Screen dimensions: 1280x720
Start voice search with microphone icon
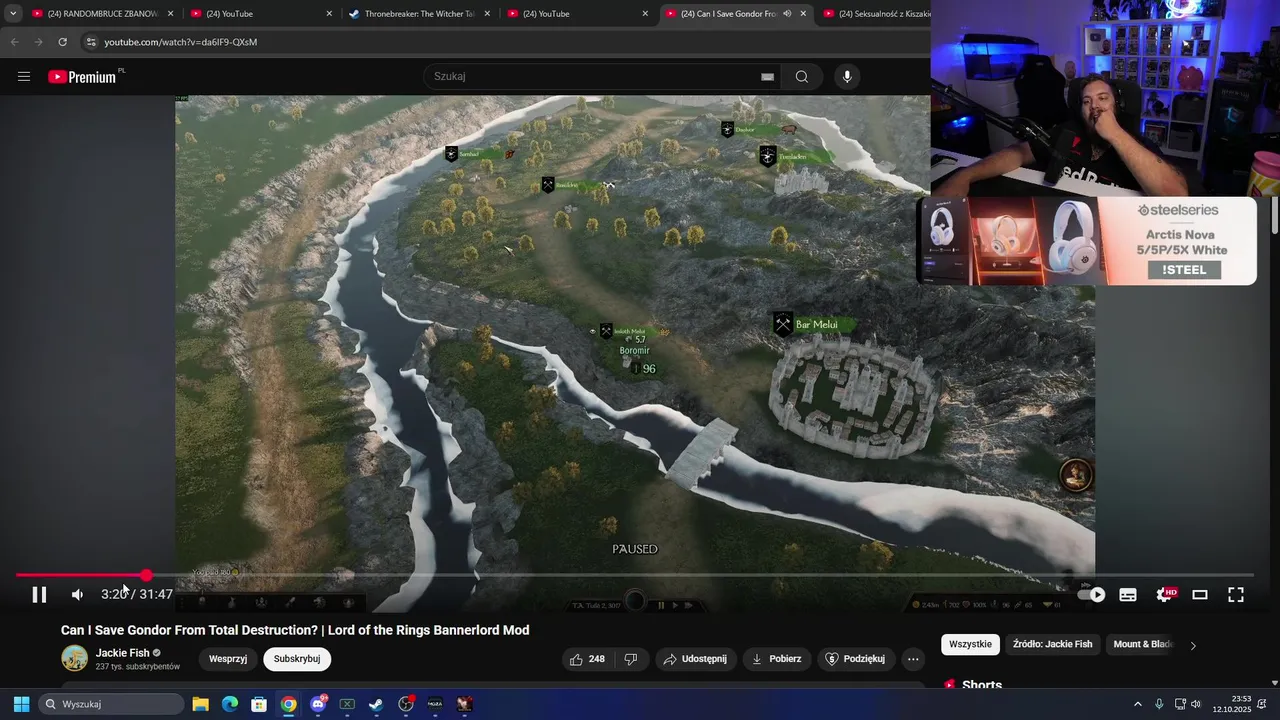point(847,77)
